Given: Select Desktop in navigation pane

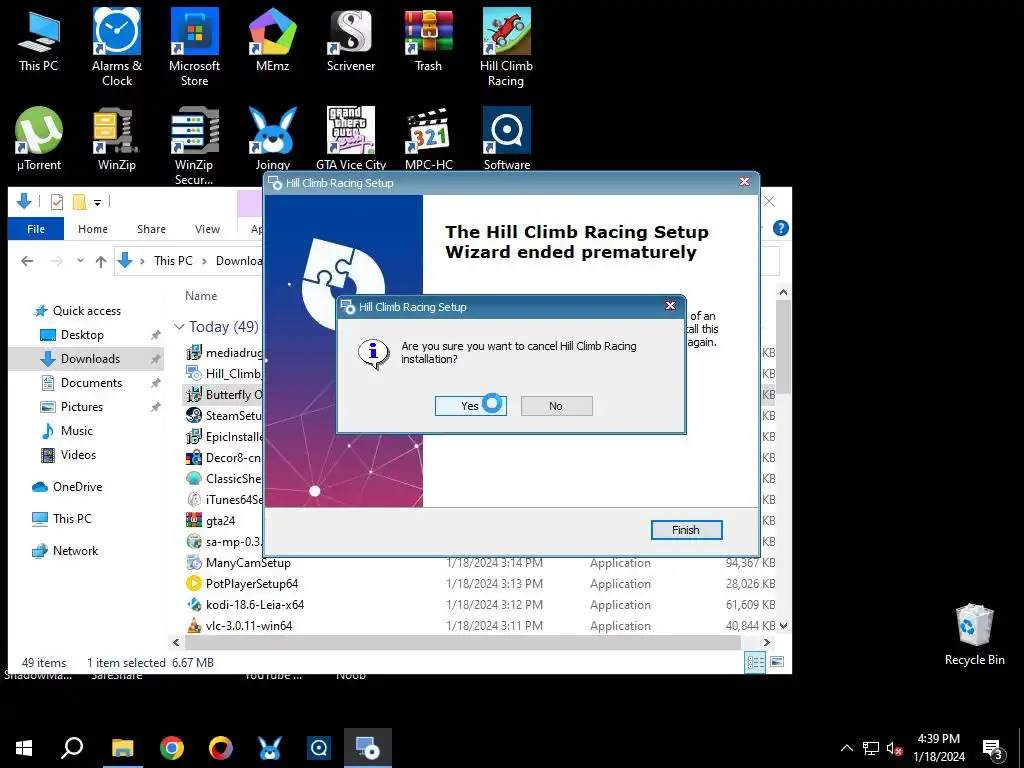Looking at the screenshot, I should click(x=82, y=335).
